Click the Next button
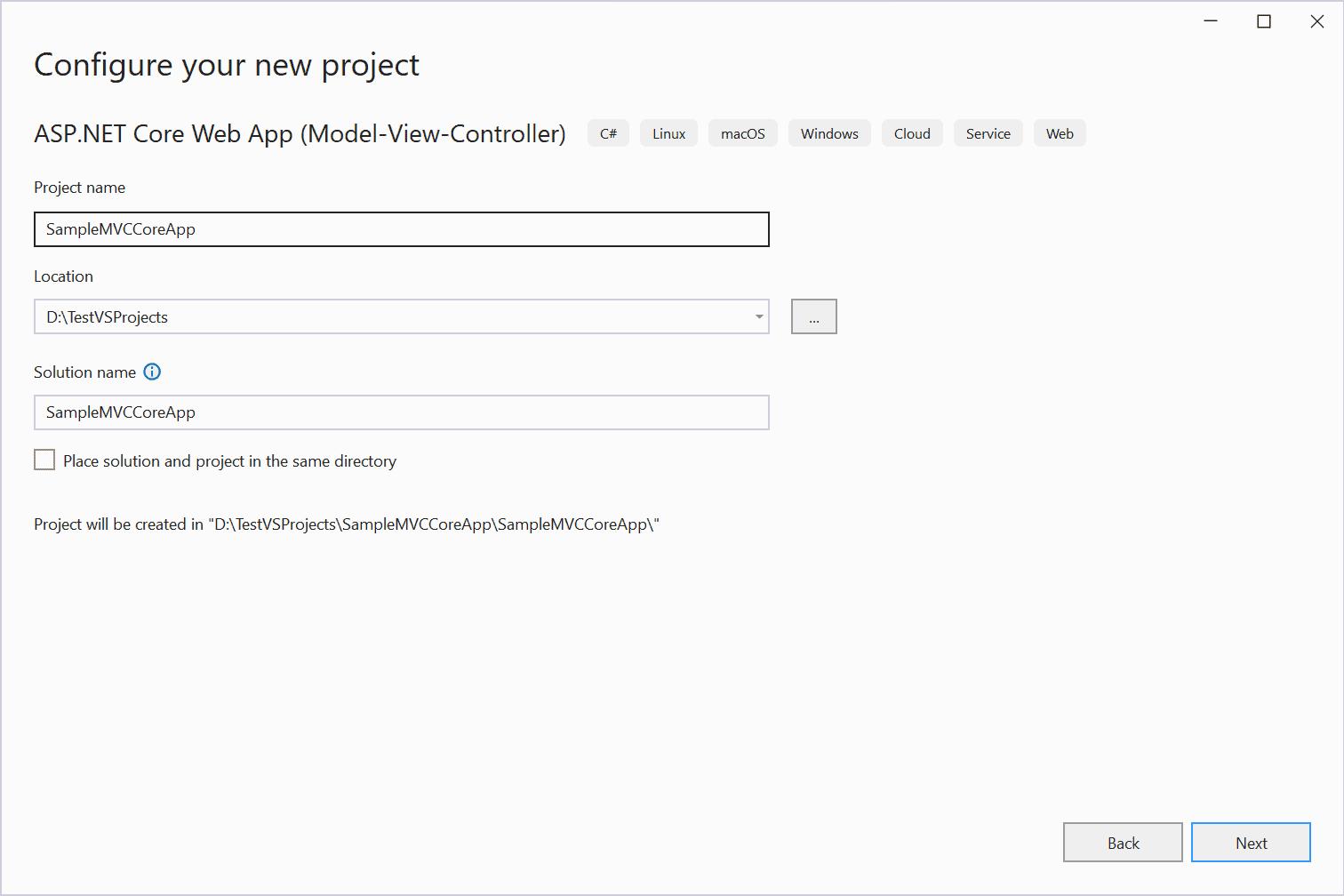 1251,842
